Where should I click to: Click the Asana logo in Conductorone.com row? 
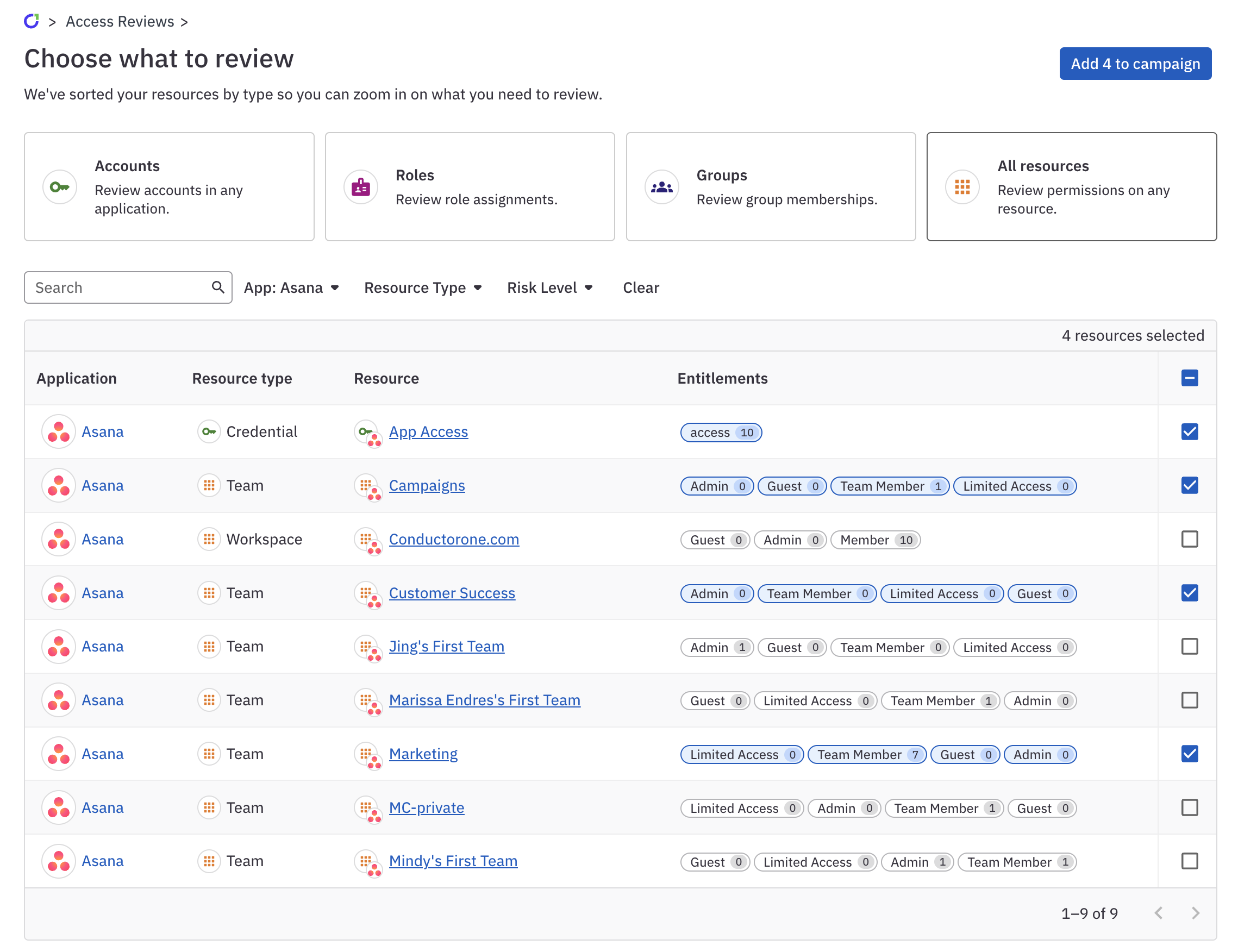(x=58, y=539)
